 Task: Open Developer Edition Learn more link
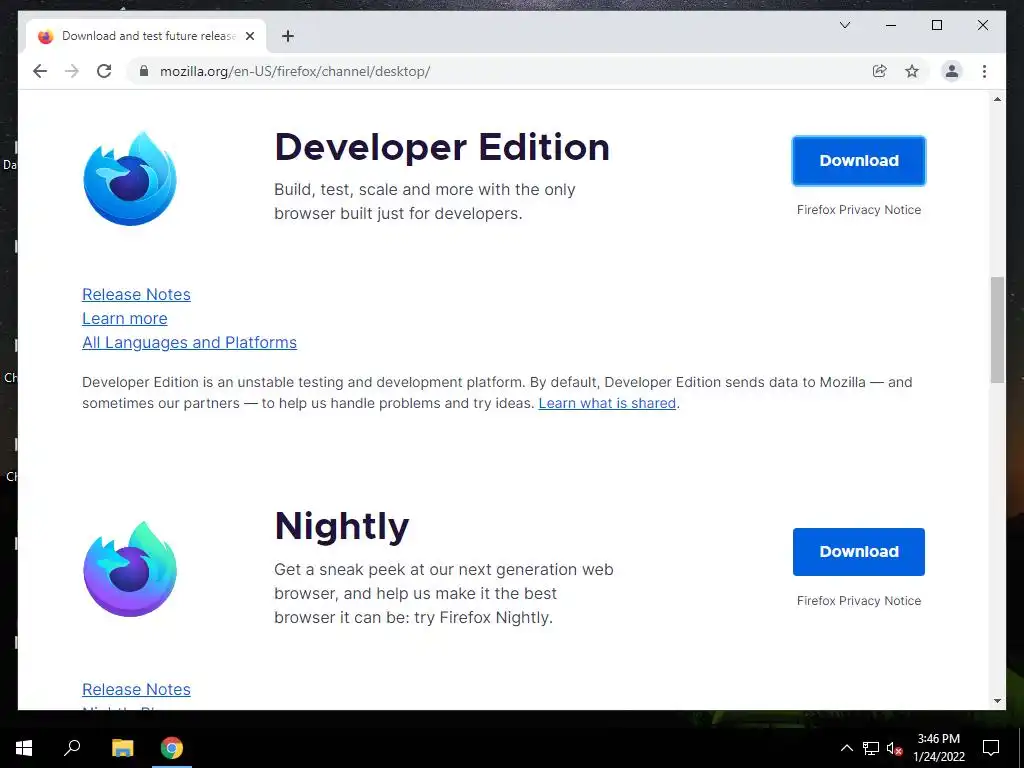pos(125,319)
